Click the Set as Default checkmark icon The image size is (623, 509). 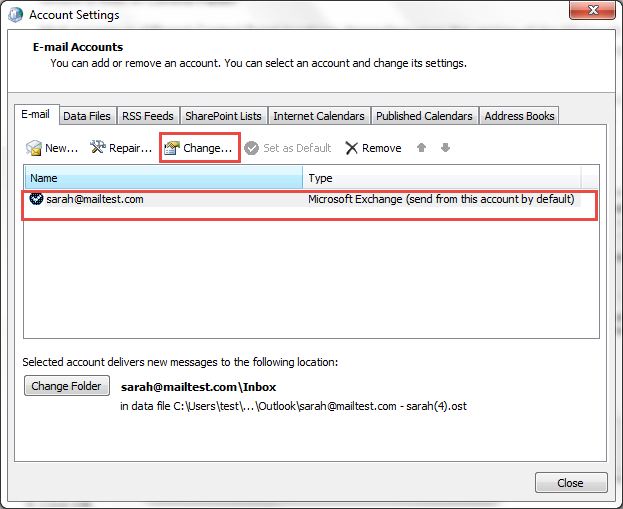tap(251, 148)
